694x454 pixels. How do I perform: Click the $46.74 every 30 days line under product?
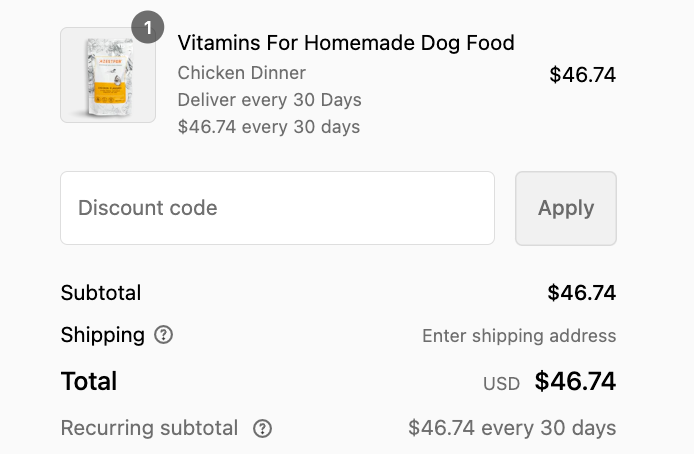point(268,127)
